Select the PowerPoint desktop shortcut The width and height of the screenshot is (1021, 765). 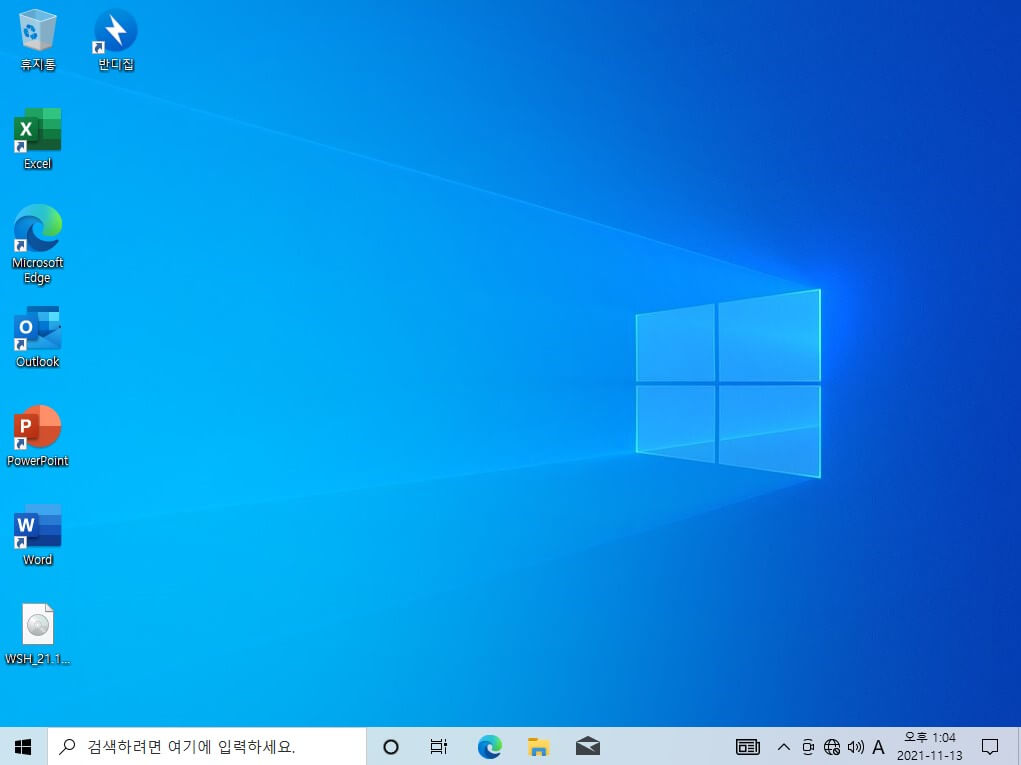point(38,436)
